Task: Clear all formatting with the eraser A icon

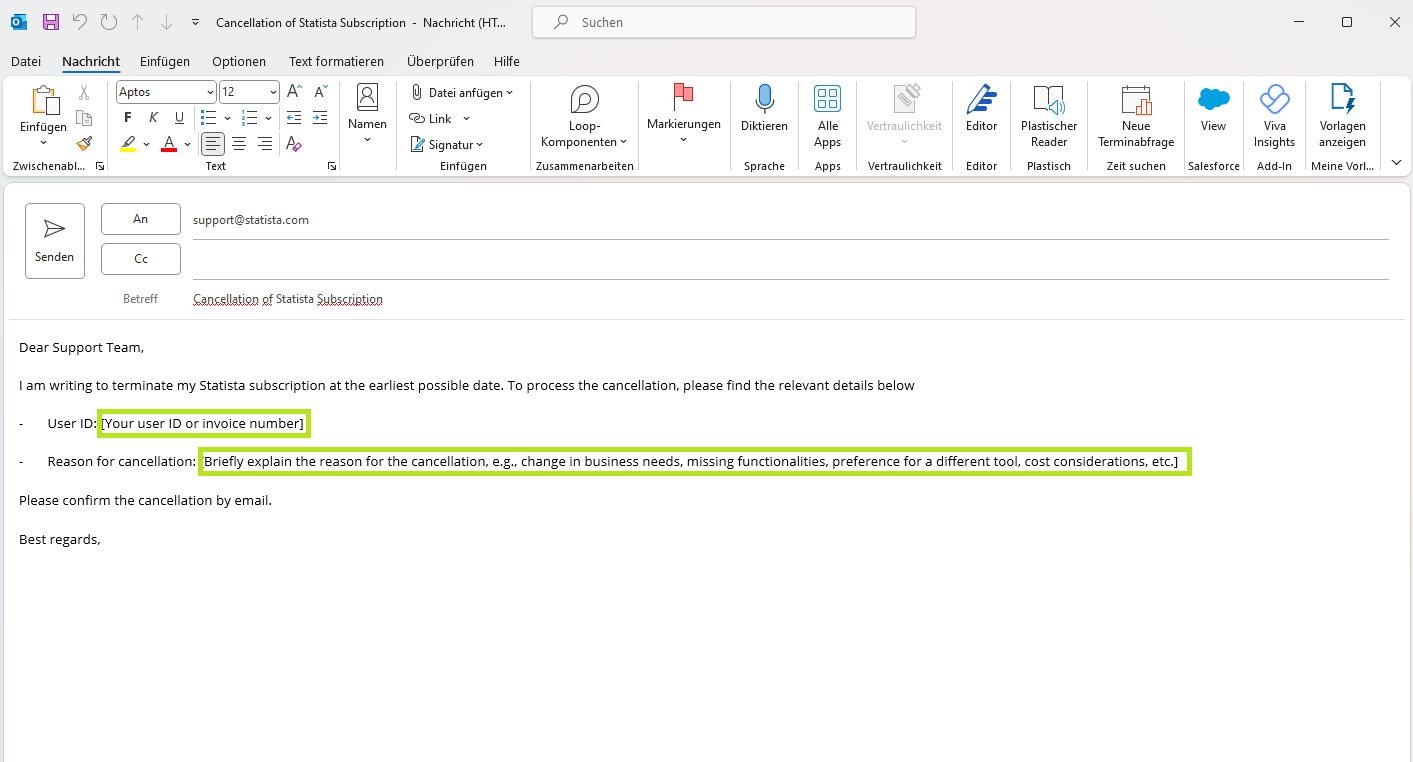Action: [x=294, y=144]
